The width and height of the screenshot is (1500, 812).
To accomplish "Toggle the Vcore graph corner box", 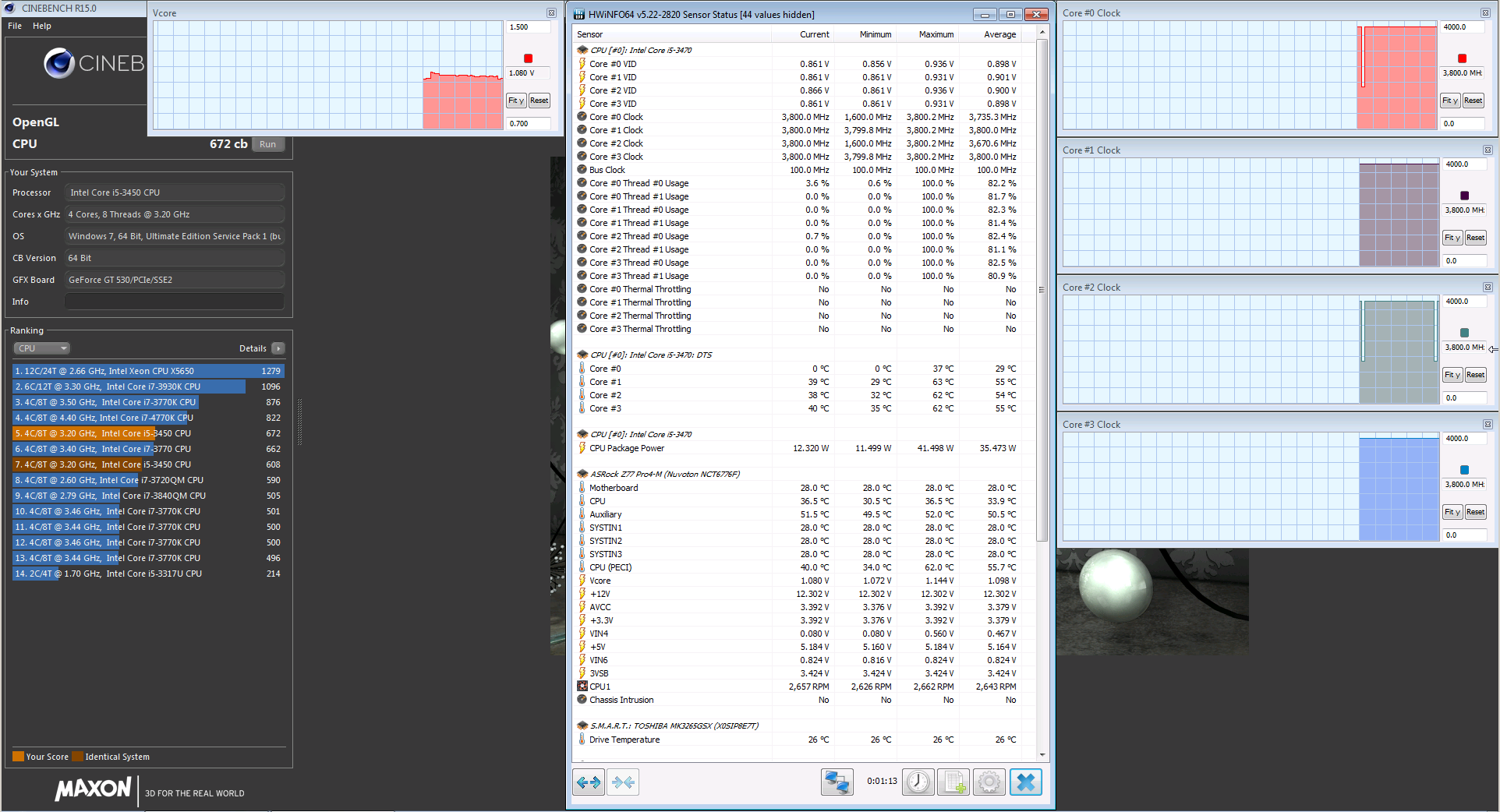I will (552, 12).
